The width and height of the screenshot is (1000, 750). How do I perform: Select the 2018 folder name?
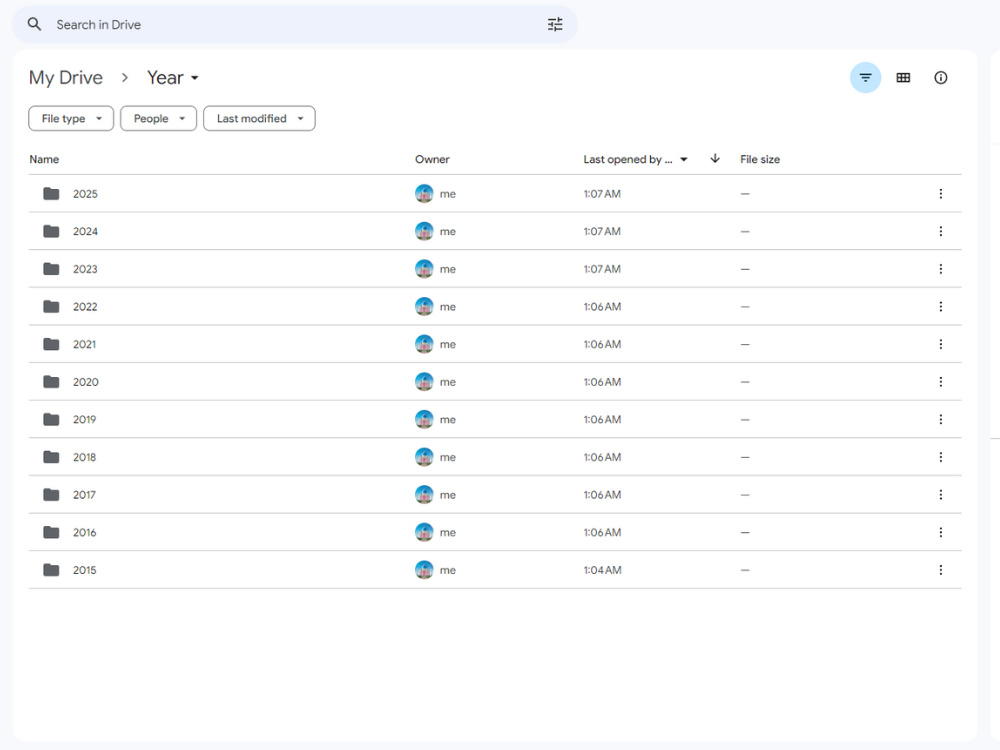[x=84, y=457]
